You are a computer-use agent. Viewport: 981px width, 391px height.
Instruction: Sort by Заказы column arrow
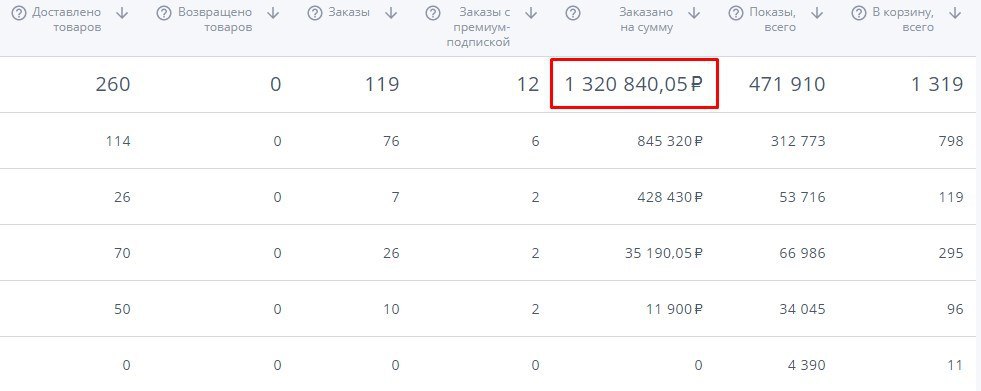391,13
